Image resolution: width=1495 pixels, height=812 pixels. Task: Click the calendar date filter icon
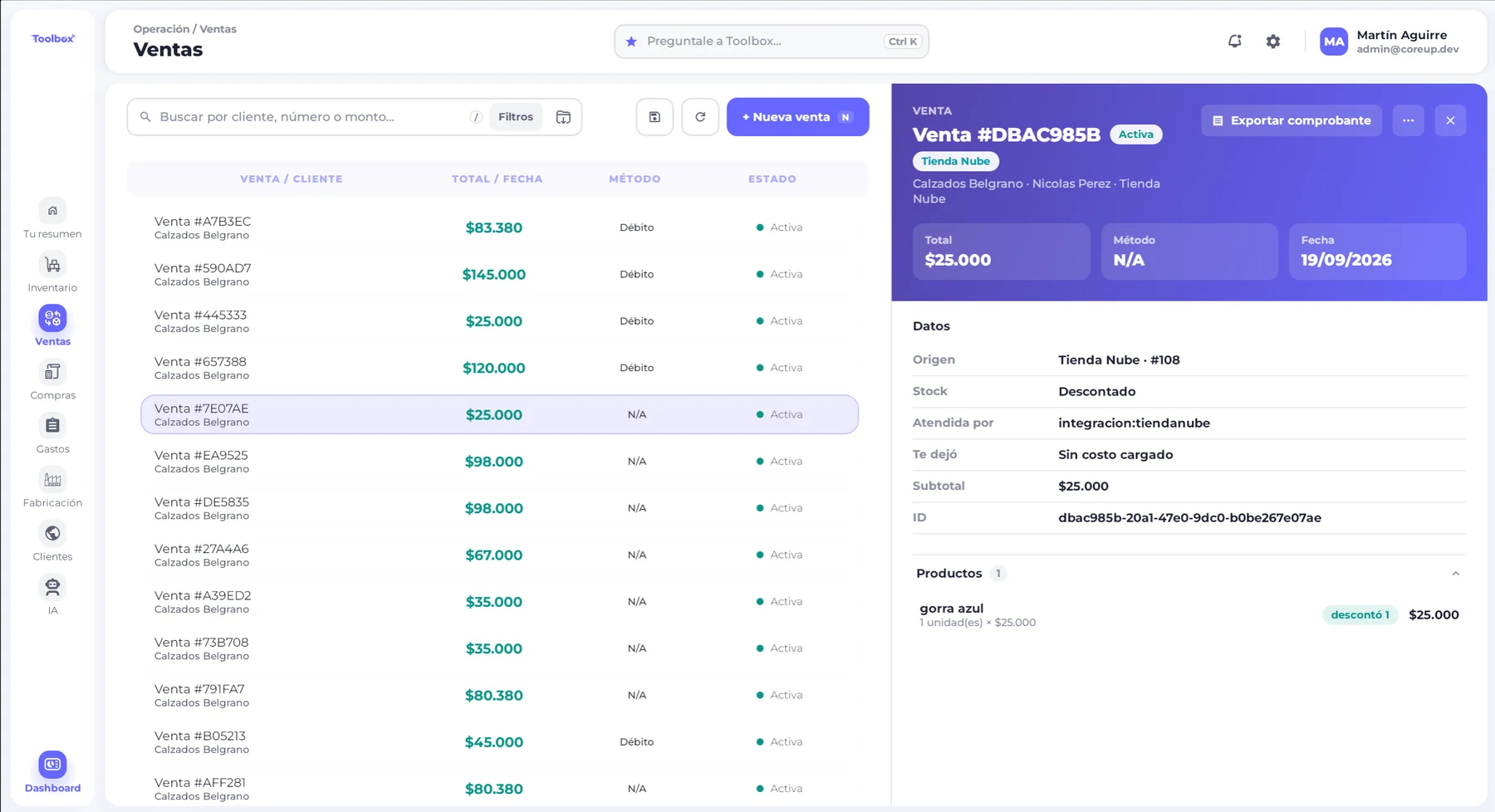[563, 117]
